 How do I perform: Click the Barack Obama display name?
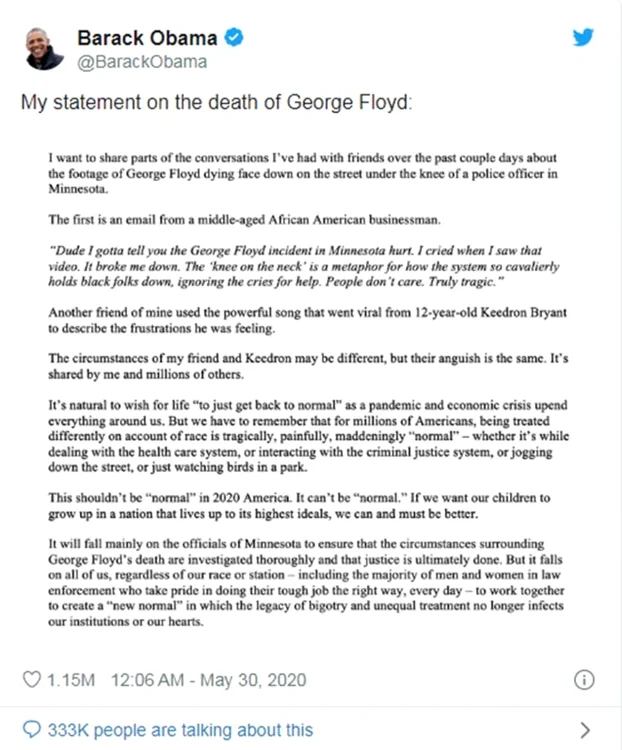[147, 38]
